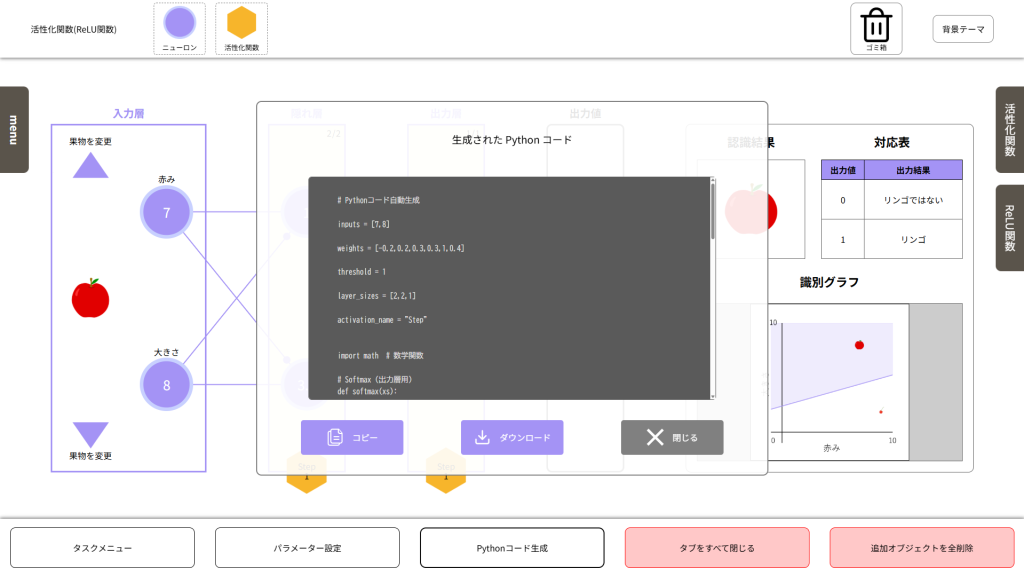Click the purple neuron icon in the palette

point(179,24)
